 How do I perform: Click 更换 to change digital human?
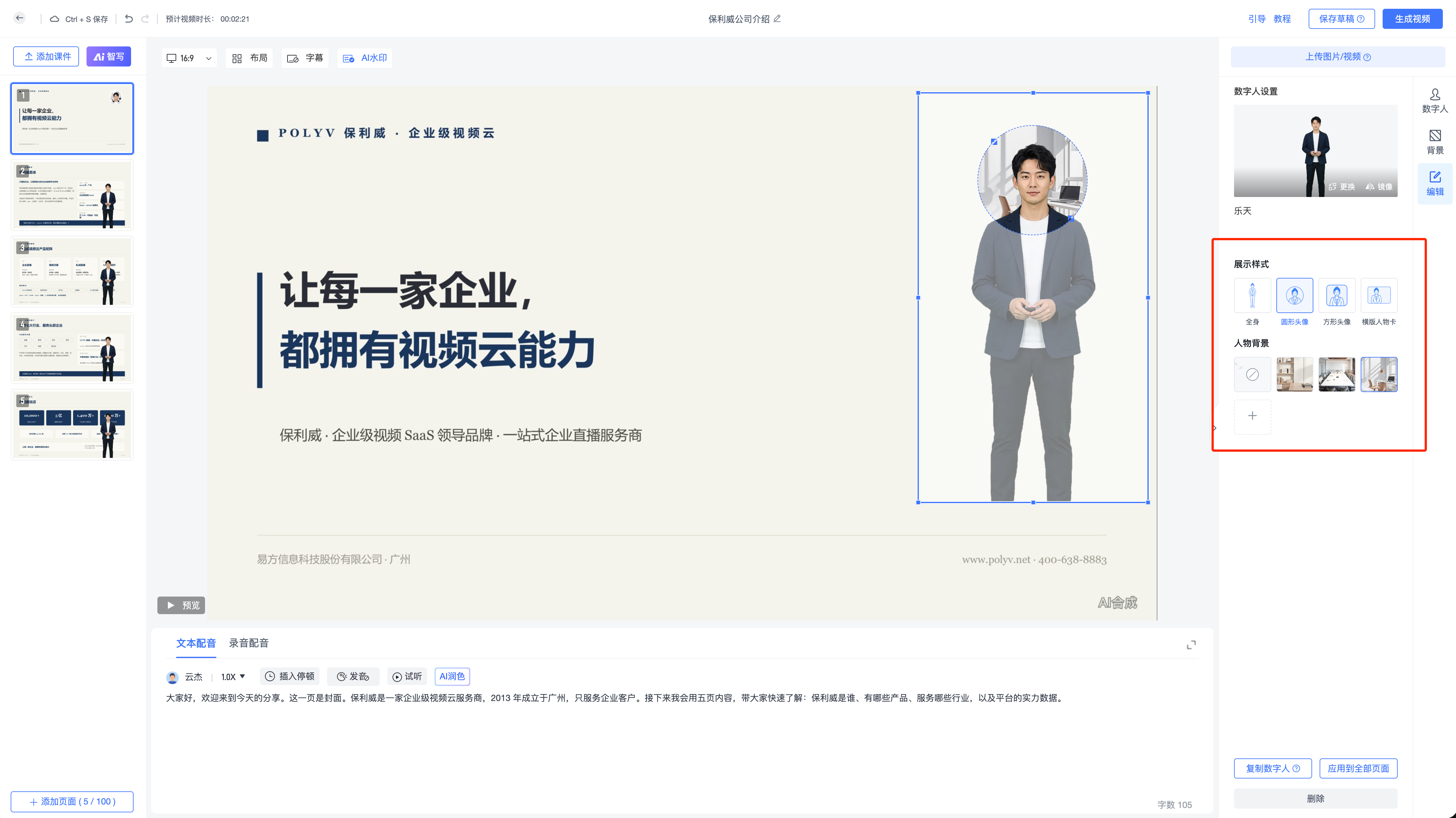[1342, 187]
